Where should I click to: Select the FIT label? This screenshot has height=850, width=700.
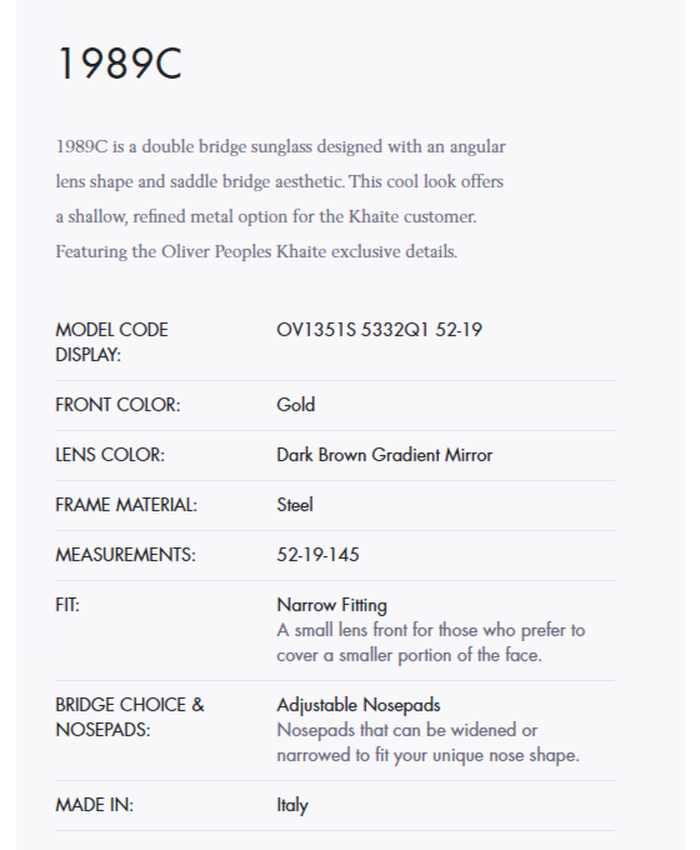coord(67,605)
